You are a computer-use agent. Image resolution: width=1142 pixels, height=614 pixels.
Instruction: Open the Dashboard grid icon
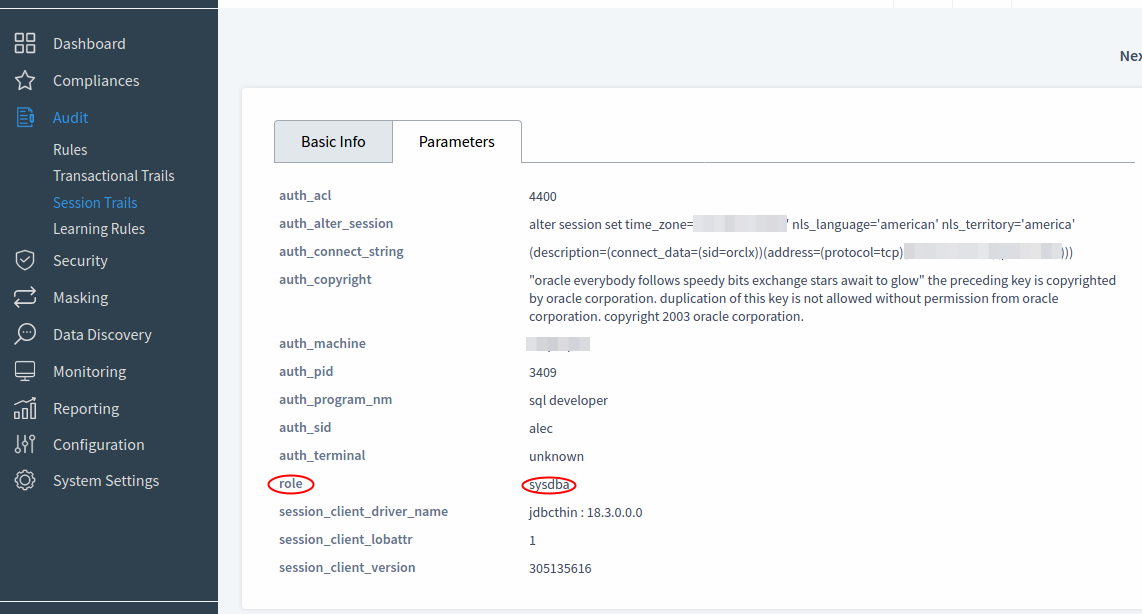(27, 43)
